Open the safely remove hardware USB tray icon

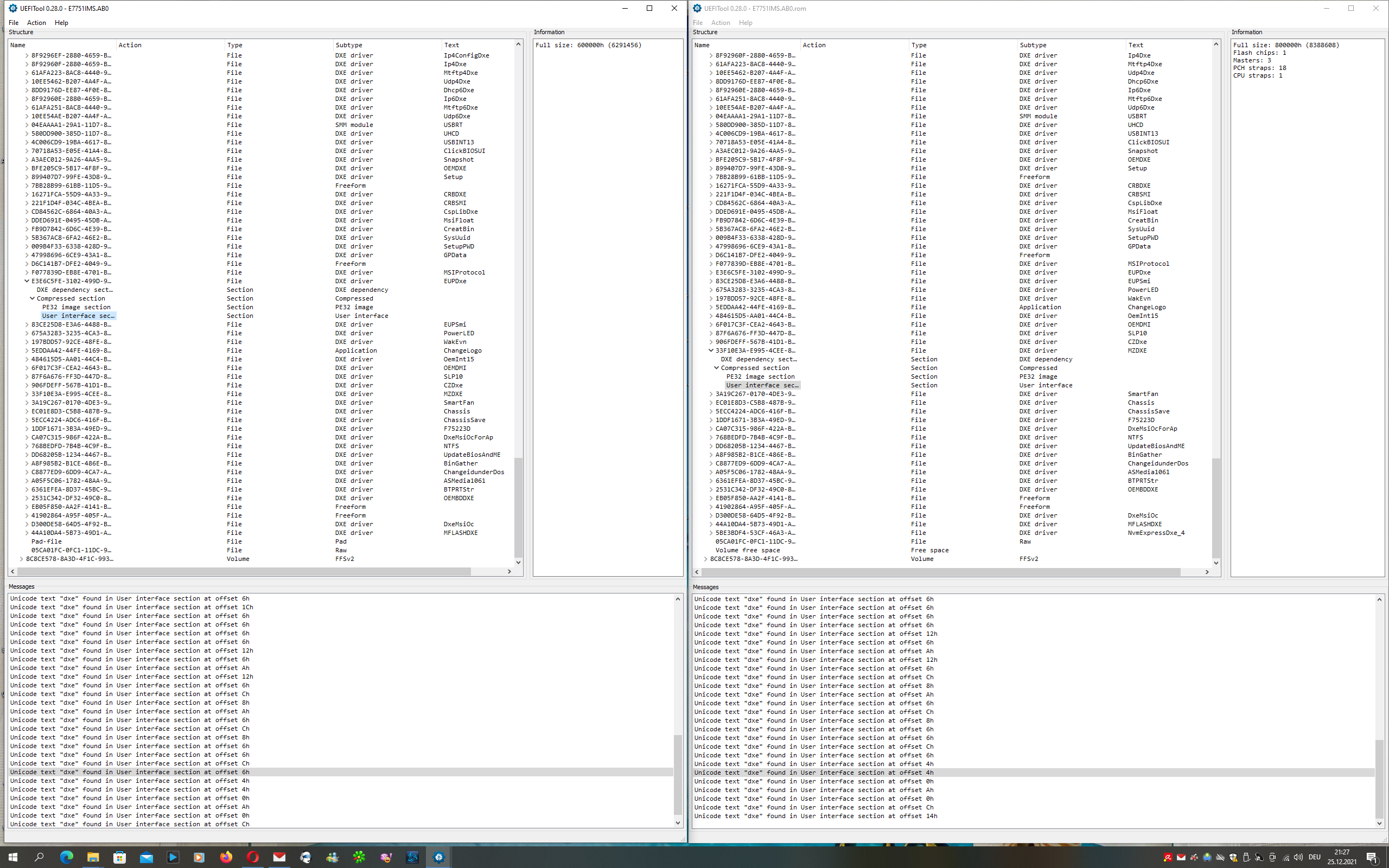point(1246,858)
